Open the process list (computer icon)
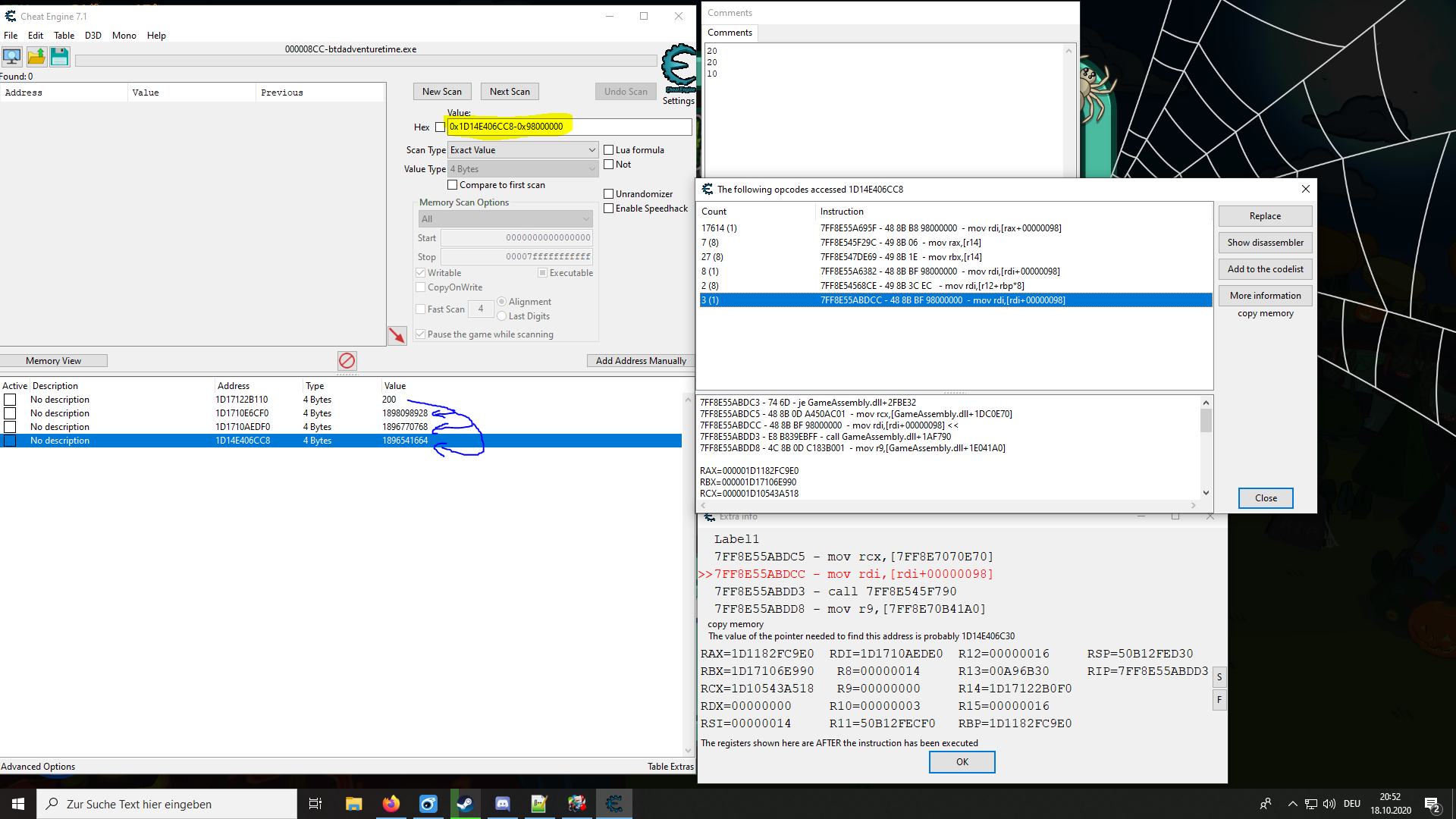Image resolution: width=1456 pixels, height=819 pixels. click(x=12, y=57)
